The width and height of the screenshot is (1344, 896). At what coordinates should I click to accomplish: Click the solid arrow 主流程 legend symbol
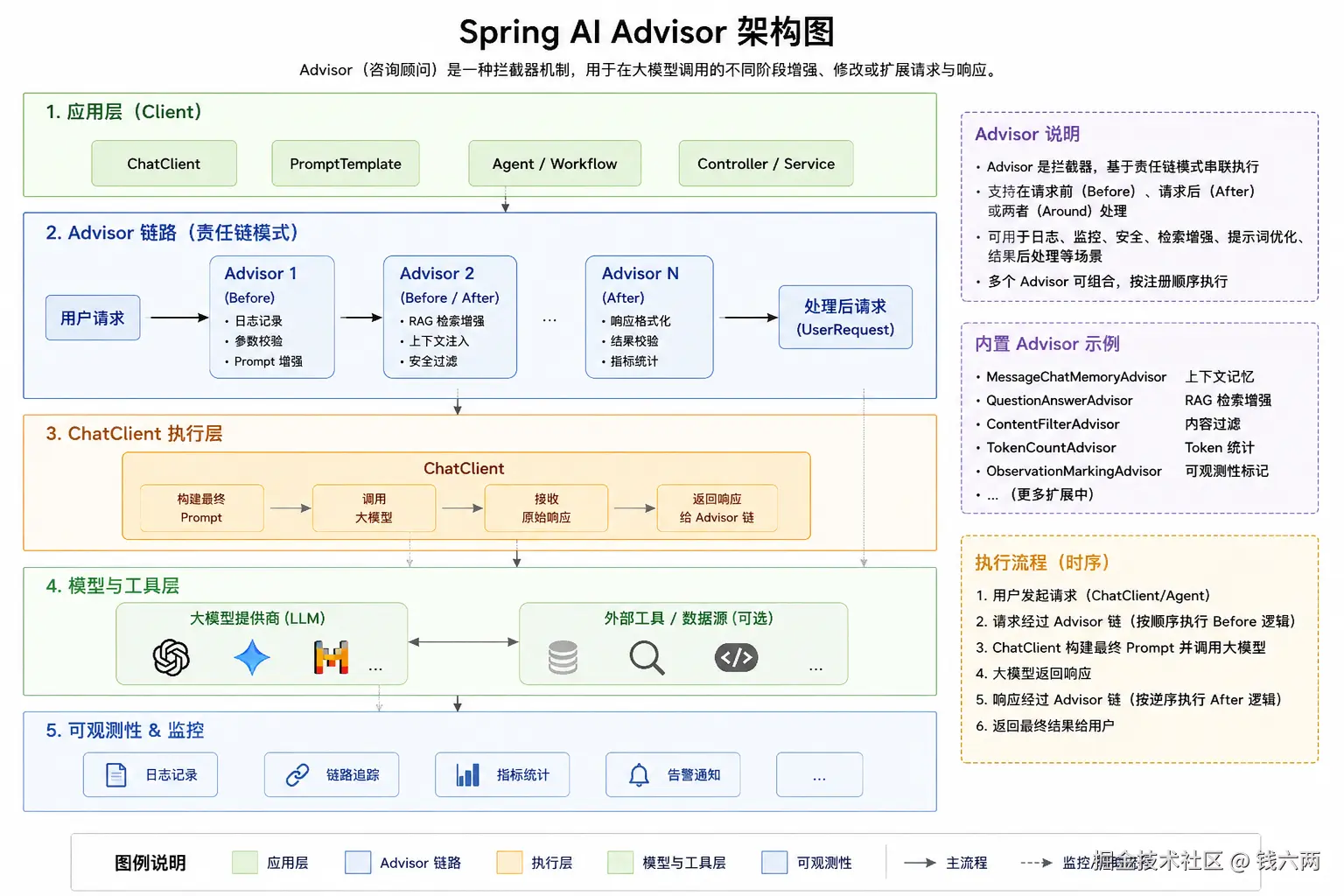coord(920,863)
